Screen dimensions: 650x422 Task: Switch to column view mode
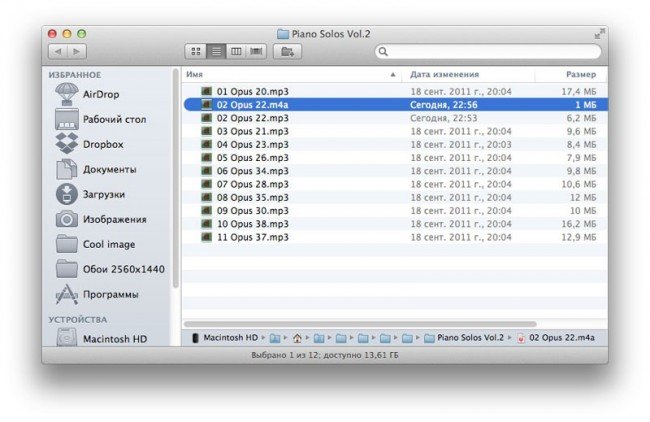coord(236,51)
